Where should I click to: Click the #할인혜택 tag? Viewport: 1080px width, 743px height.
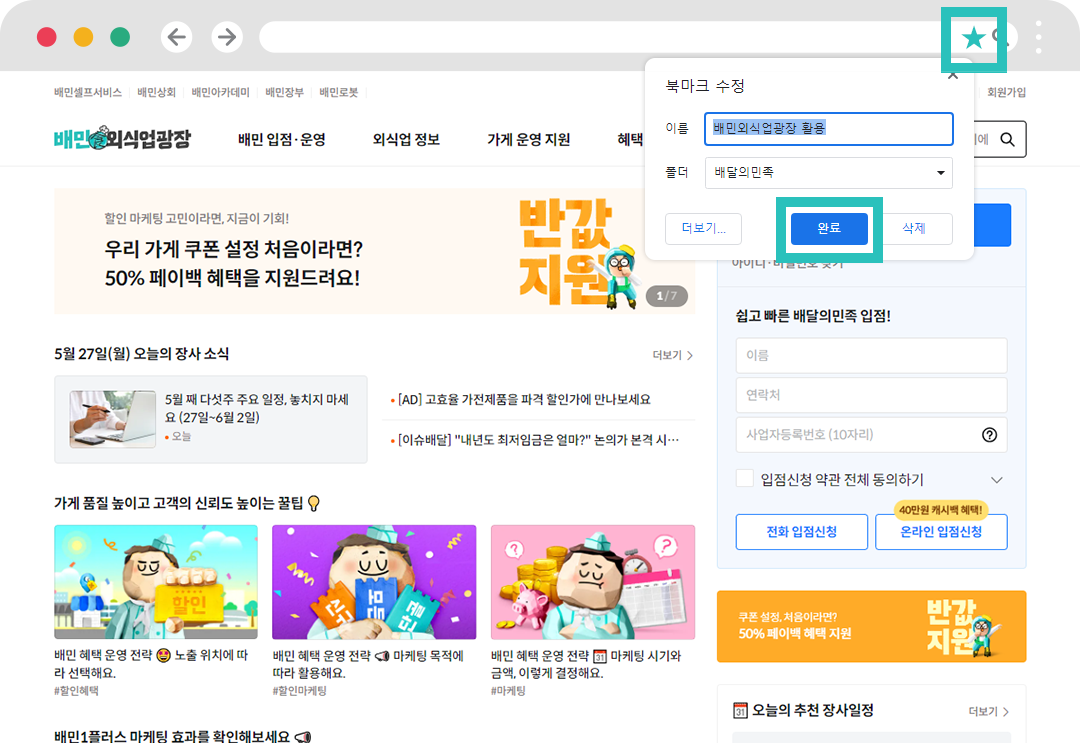coord(76,691)
